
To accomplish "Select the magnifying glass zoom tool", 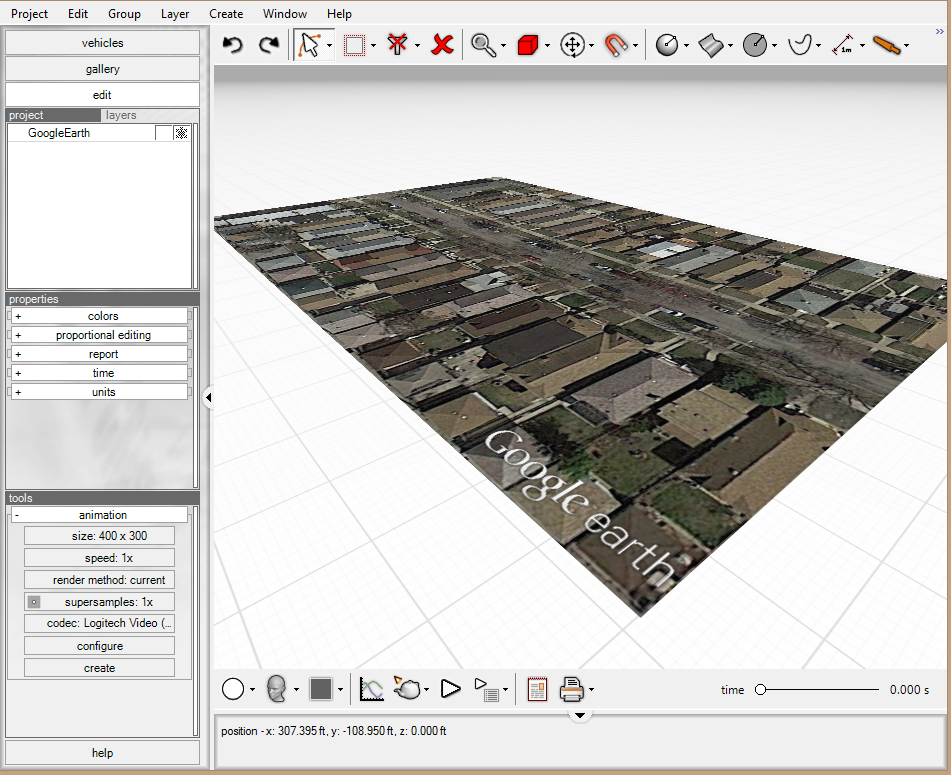I will [483, 45].
